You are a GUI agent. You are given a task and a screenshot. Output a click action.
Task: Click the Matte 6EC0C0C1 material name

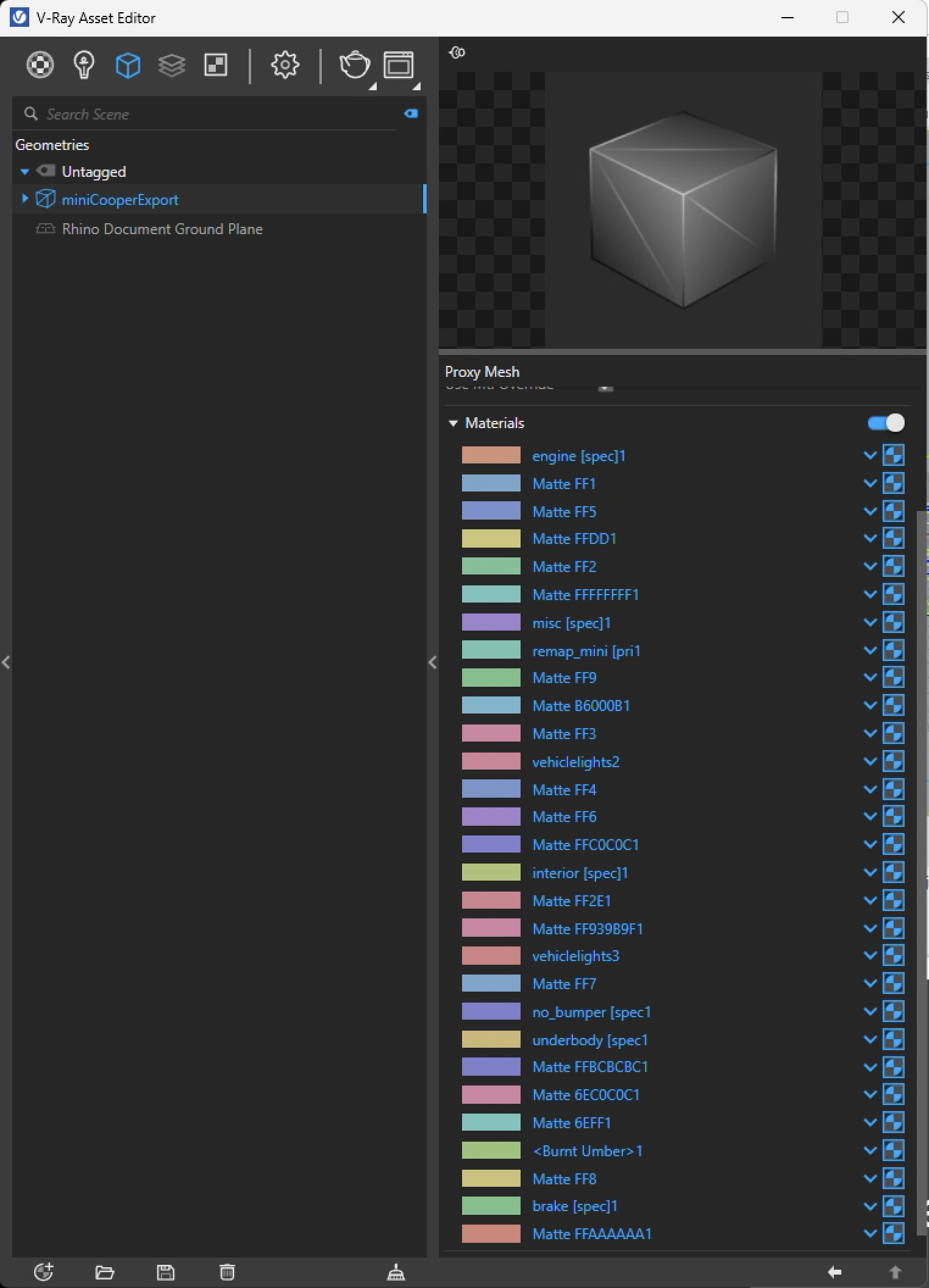(586, 1095)
